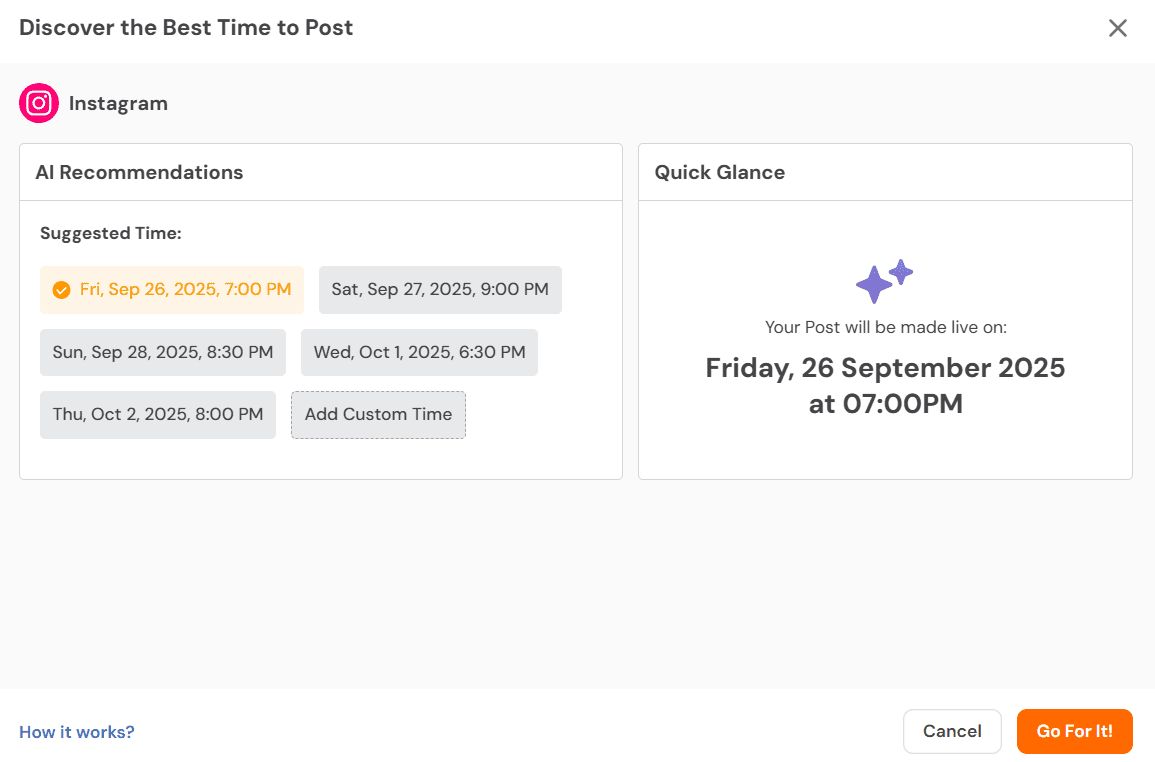Click Go For It! to confirm scheduling
Viewport: 1155px width, 762px height.
click(1074, 731)
